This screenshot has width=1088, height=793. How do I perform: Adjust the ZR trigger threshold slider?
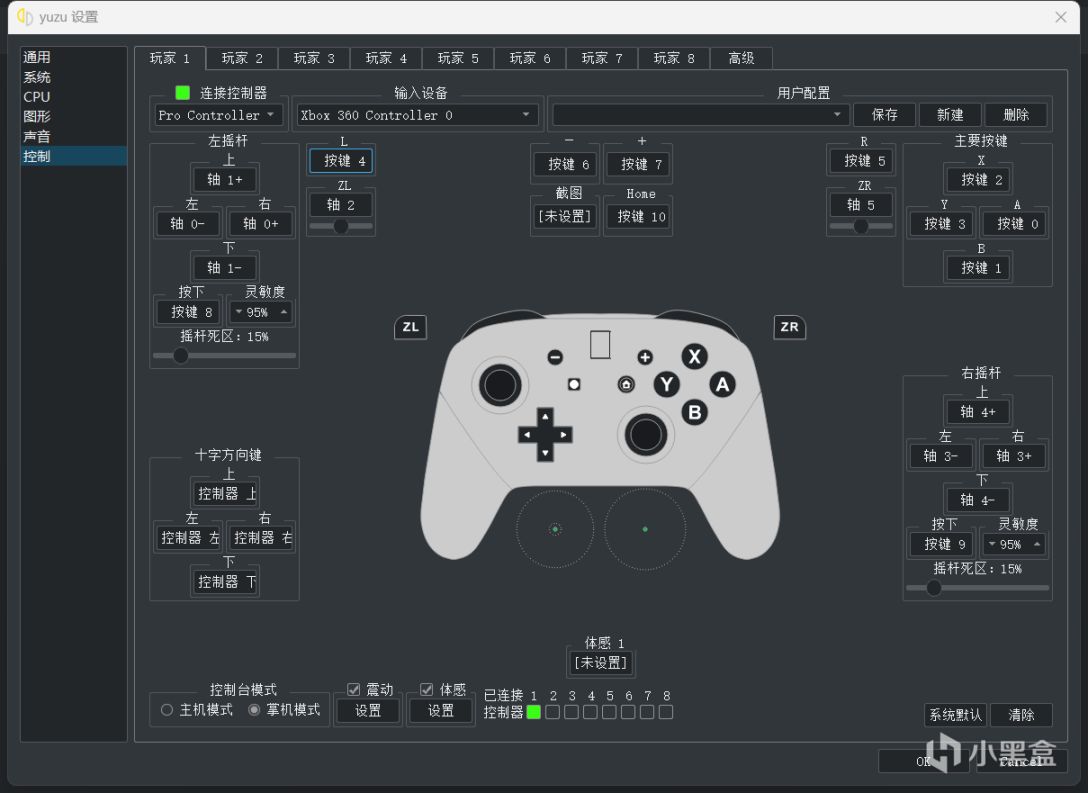tap(861, 226)
